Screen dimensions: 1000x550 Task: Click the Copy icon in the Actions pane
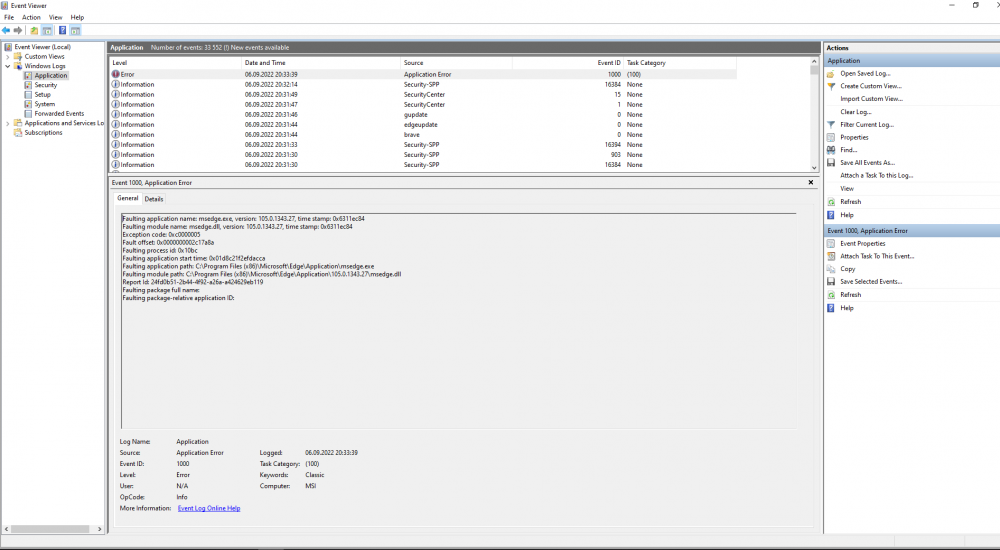click(x=831, y=269)
